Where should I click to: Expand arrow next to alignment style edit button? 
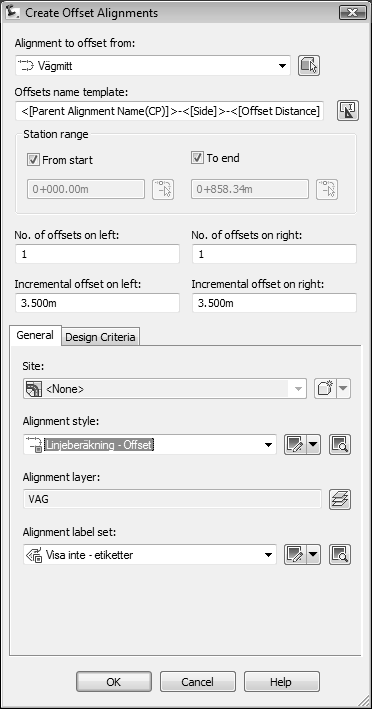pos(314,445)
